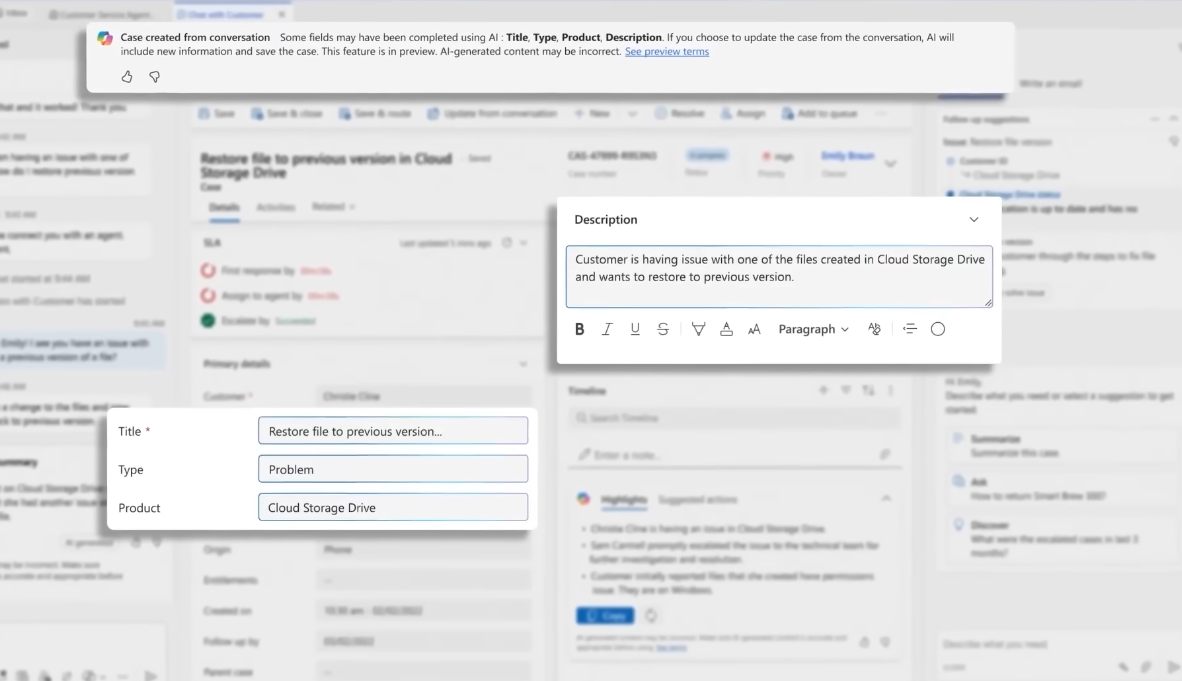Click the circle icon in the editor toolbar
This screenshot has height=681, width=1182.
pos(938,329)
